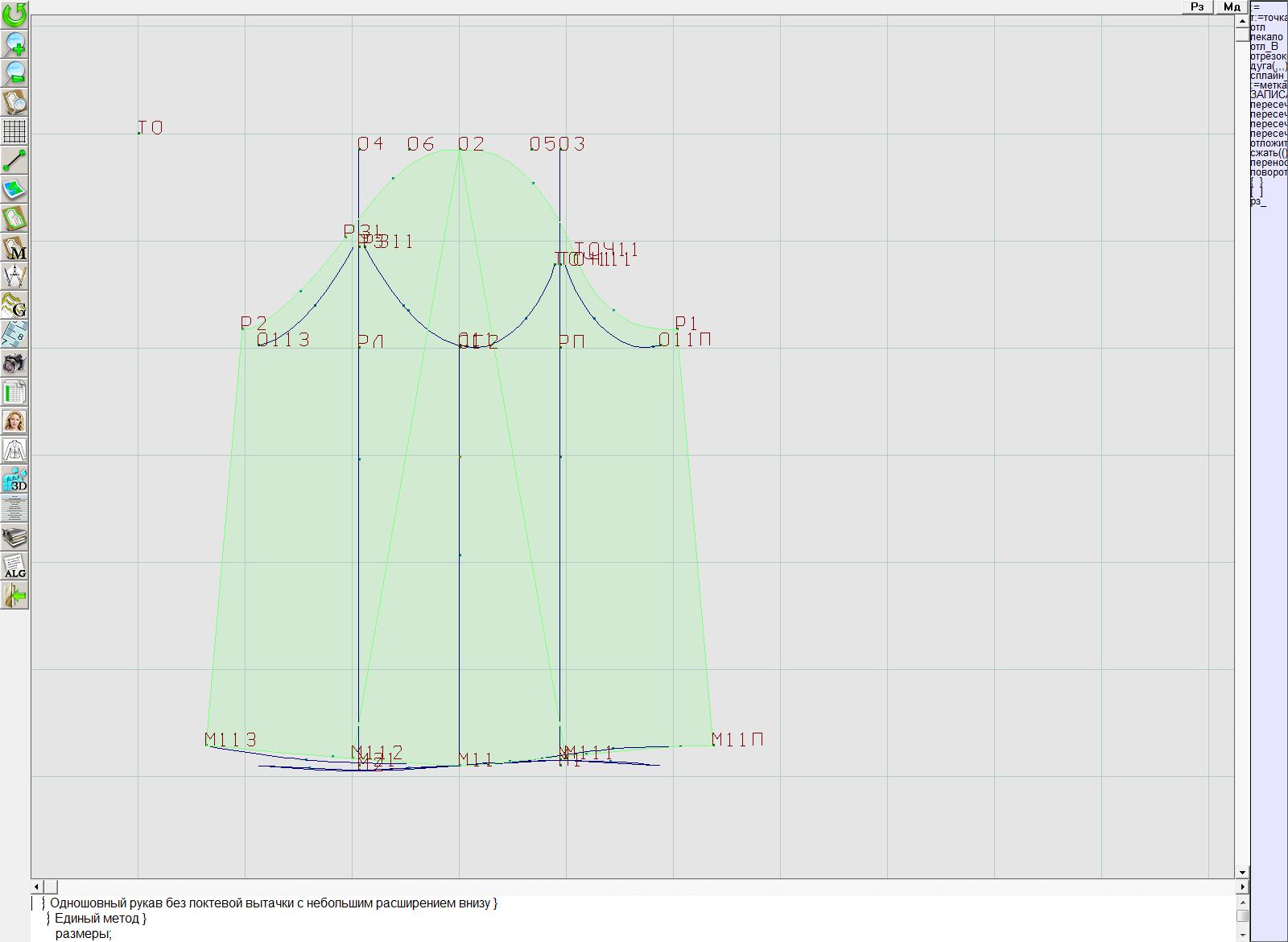
Task: Switch to the 3D view
Action: 14,480
